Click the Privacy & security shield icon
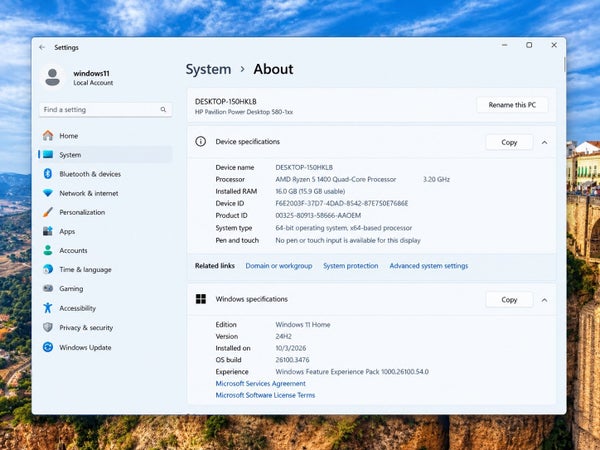This screenshot has width=600, height=450. click(48, 328)
